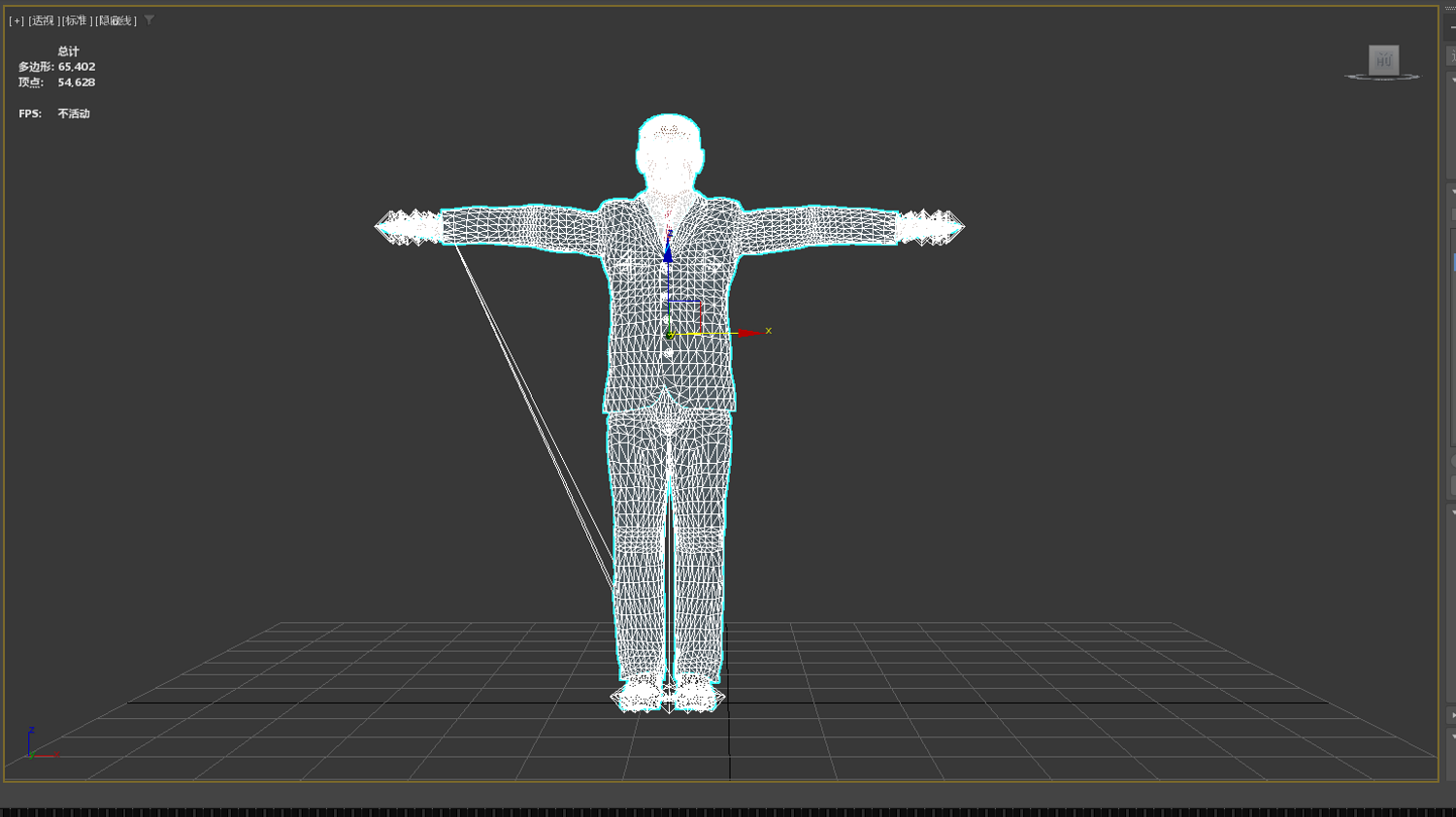Image resolution: width=1456 pixels, height=817 pixels.
Task: Click the 顶点 count 54,628
Action: [x=77, y=82]
